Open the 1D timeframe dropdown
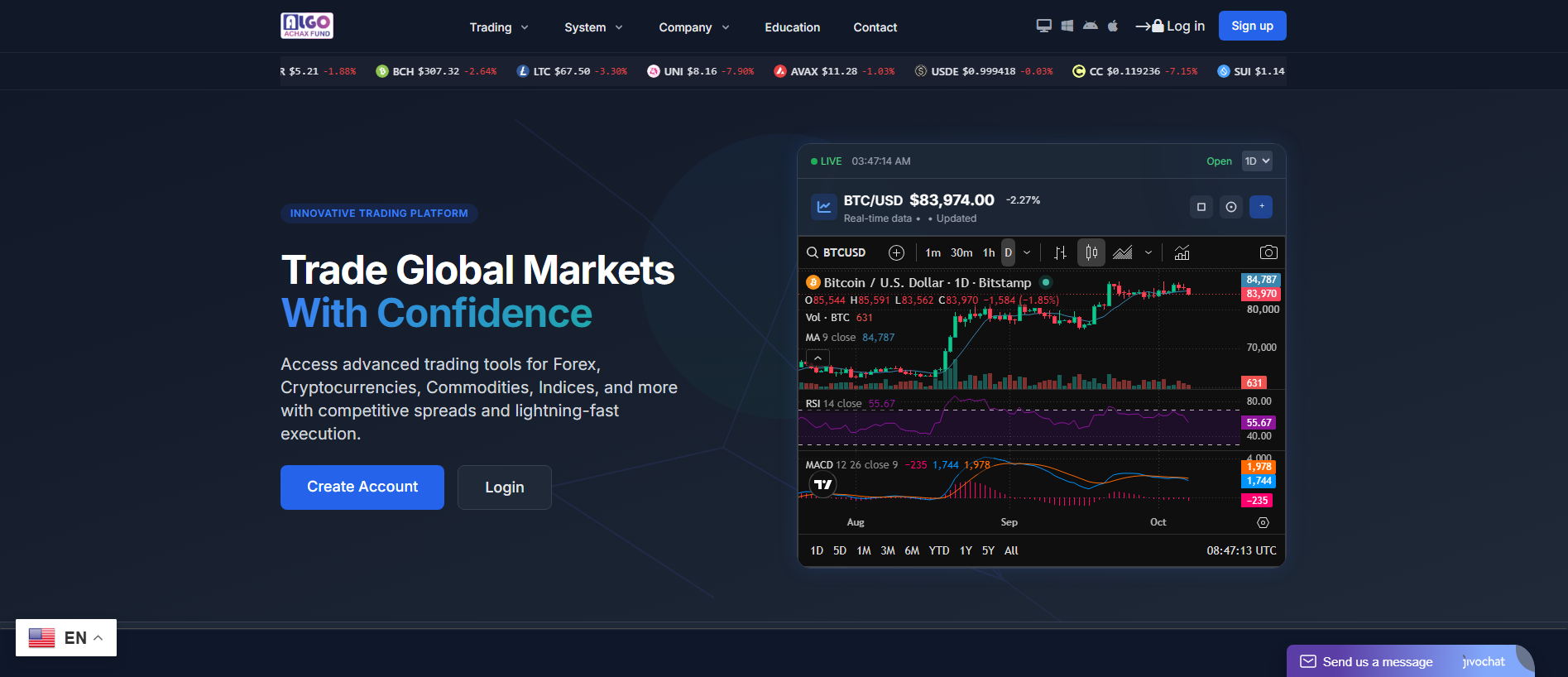The image size is (1568, 677). pyautogui.click(x=1257, y=161)
